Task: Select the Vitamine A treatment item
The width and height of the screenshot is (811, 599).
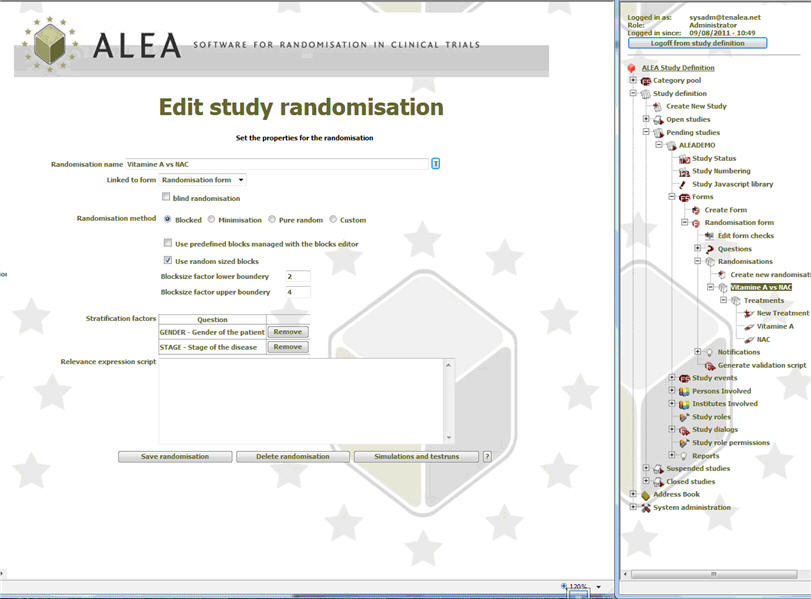Action: point(775,326)
